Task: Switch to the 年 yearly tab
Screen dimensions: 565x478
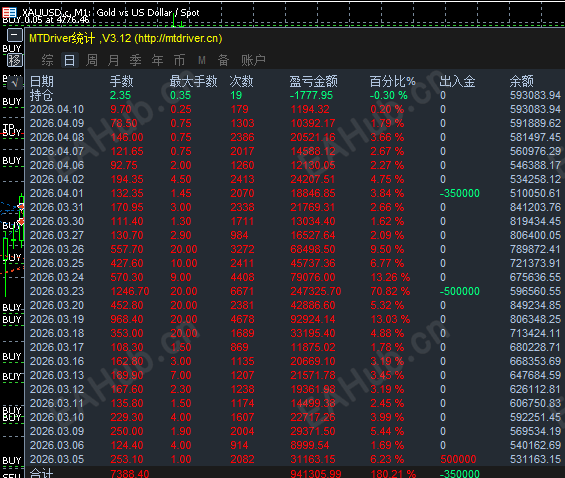Action: 157,60
